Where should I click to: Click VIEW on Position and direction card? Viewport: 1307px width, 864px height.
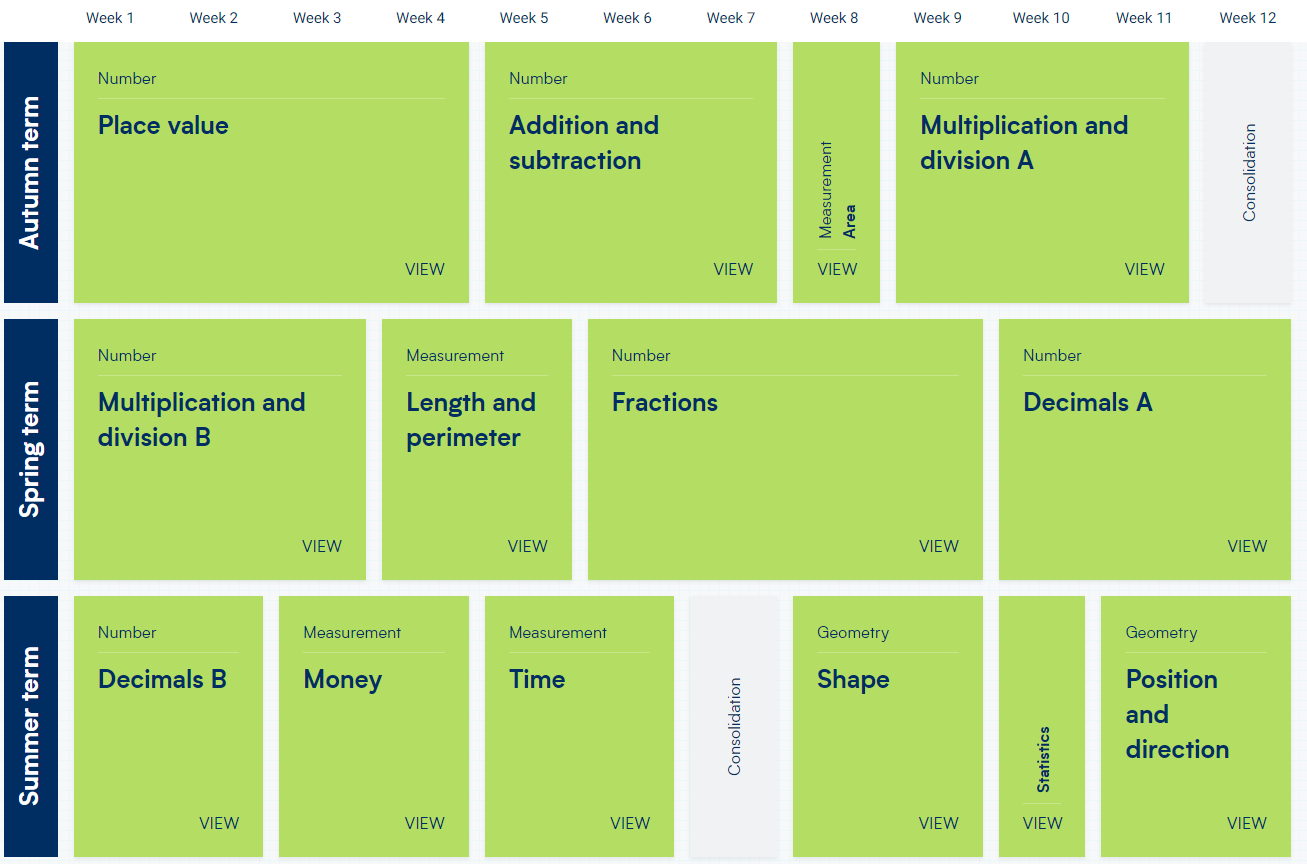pos(1247,823)
